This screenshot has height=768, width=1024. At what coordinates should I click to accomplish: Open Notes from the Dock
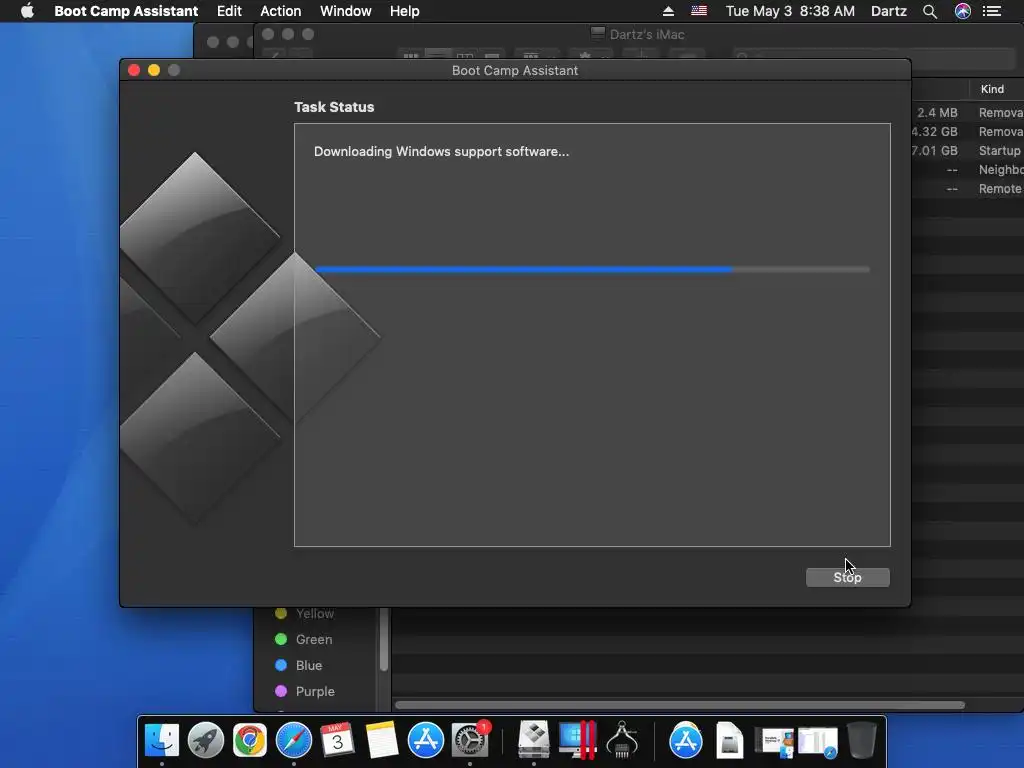point(381,741)
